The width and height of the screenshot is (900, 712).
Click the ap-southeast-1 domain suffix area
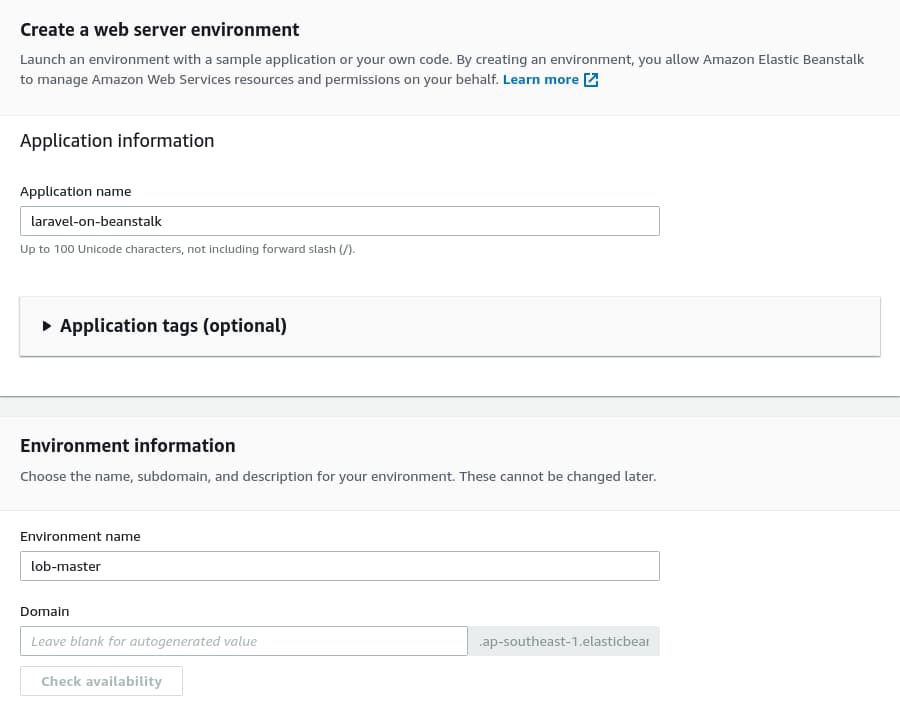pos(563,640)
